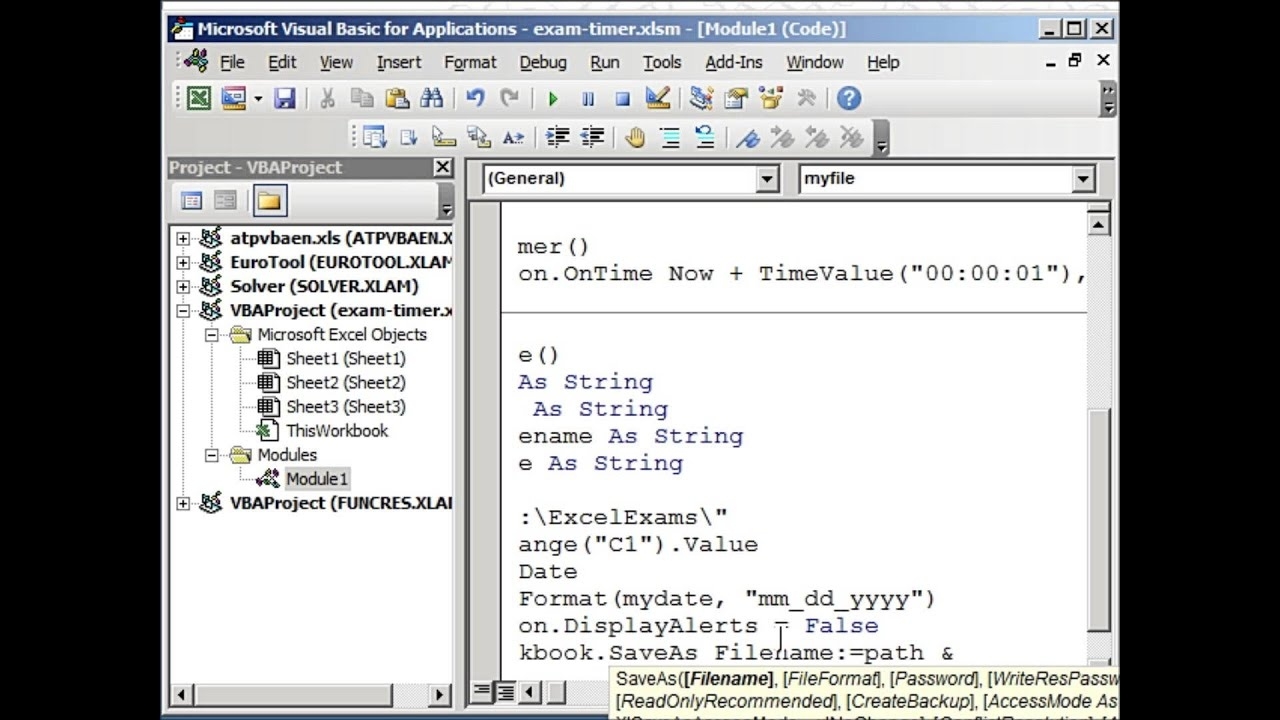
Task: Open the Tools menu
Action: pyautogui.click(x=662, y=62)
